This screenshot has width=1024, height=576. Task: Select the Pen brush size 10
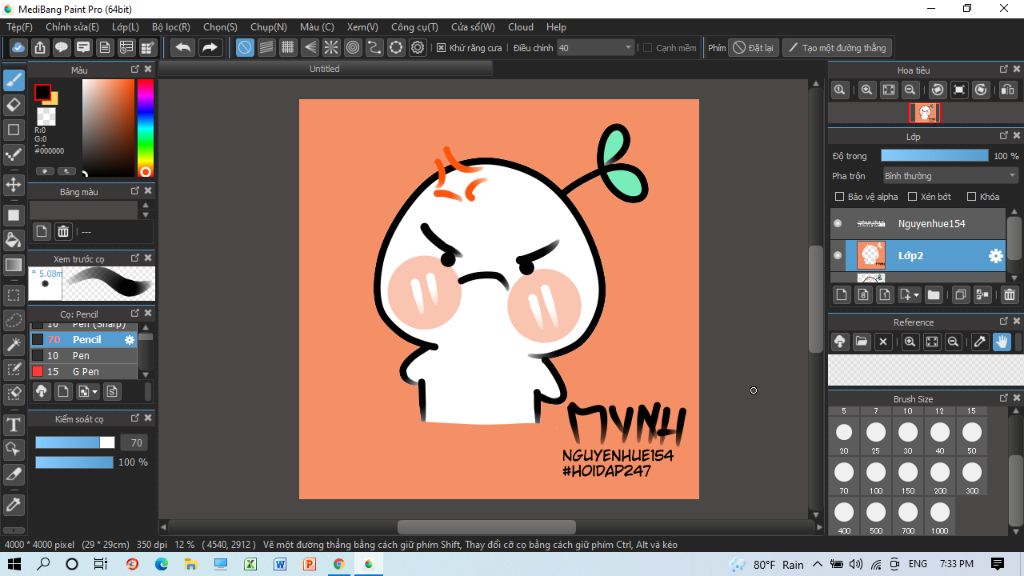[x=84, y=356]
